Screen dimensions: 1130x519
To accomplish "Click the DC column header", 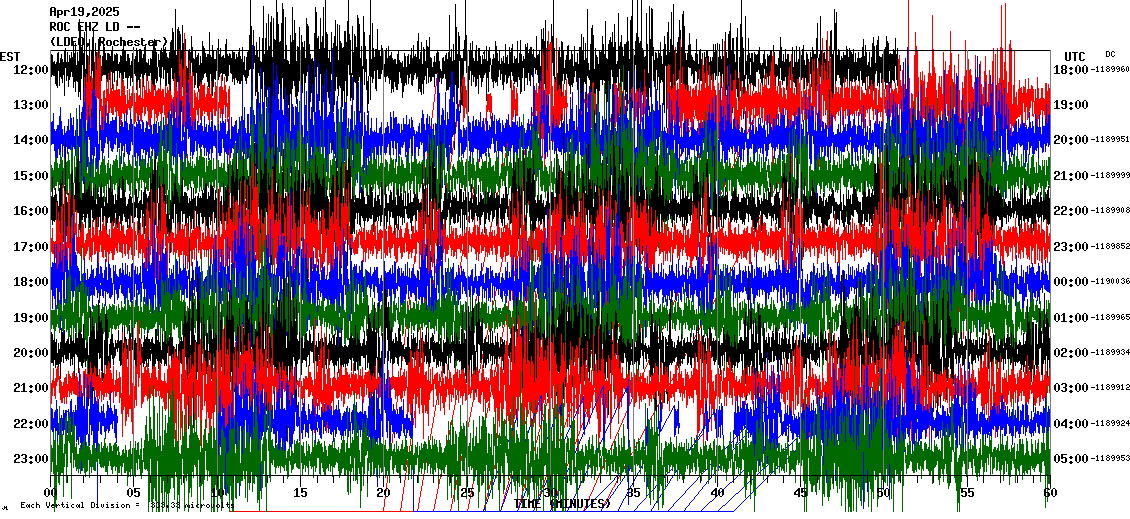I will [x=1111, y=54].
